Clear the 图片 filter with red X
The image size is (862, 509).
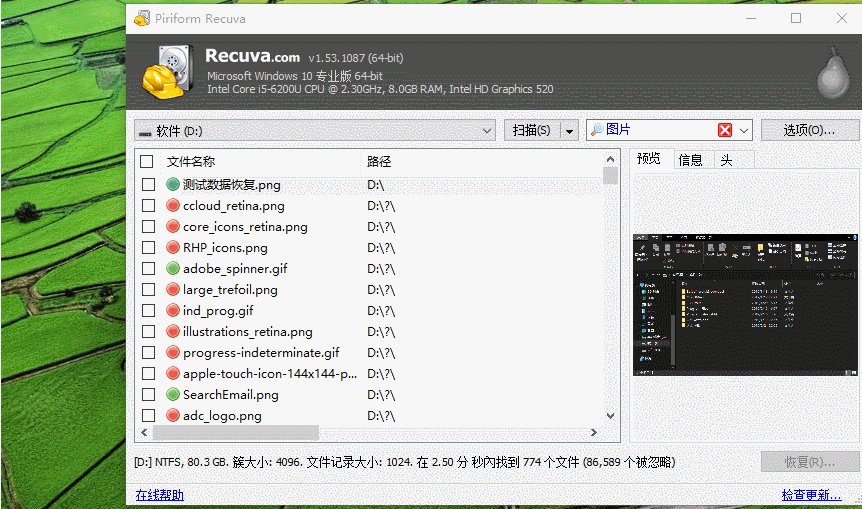725,130
